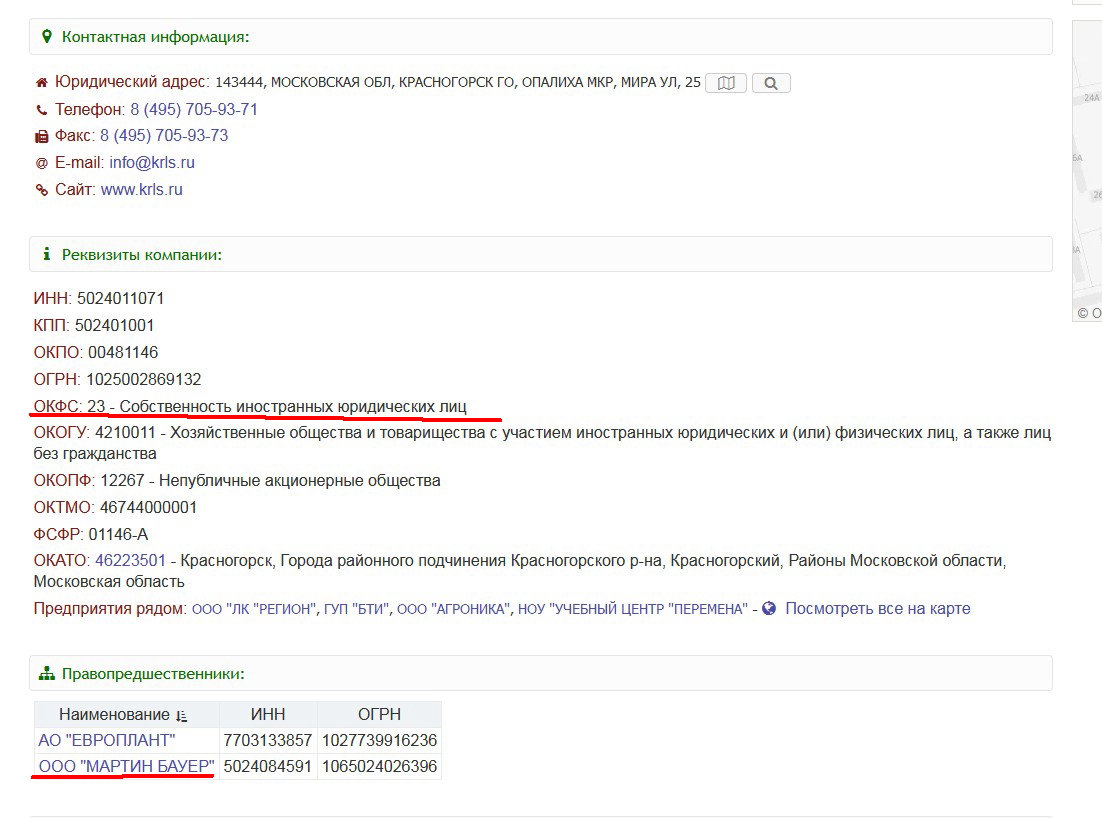Image resolution: width=1102 pixels, height=818 pixels.
Task: Click fax number 8 (495) 705-93-73
Action: coord(164,136)
